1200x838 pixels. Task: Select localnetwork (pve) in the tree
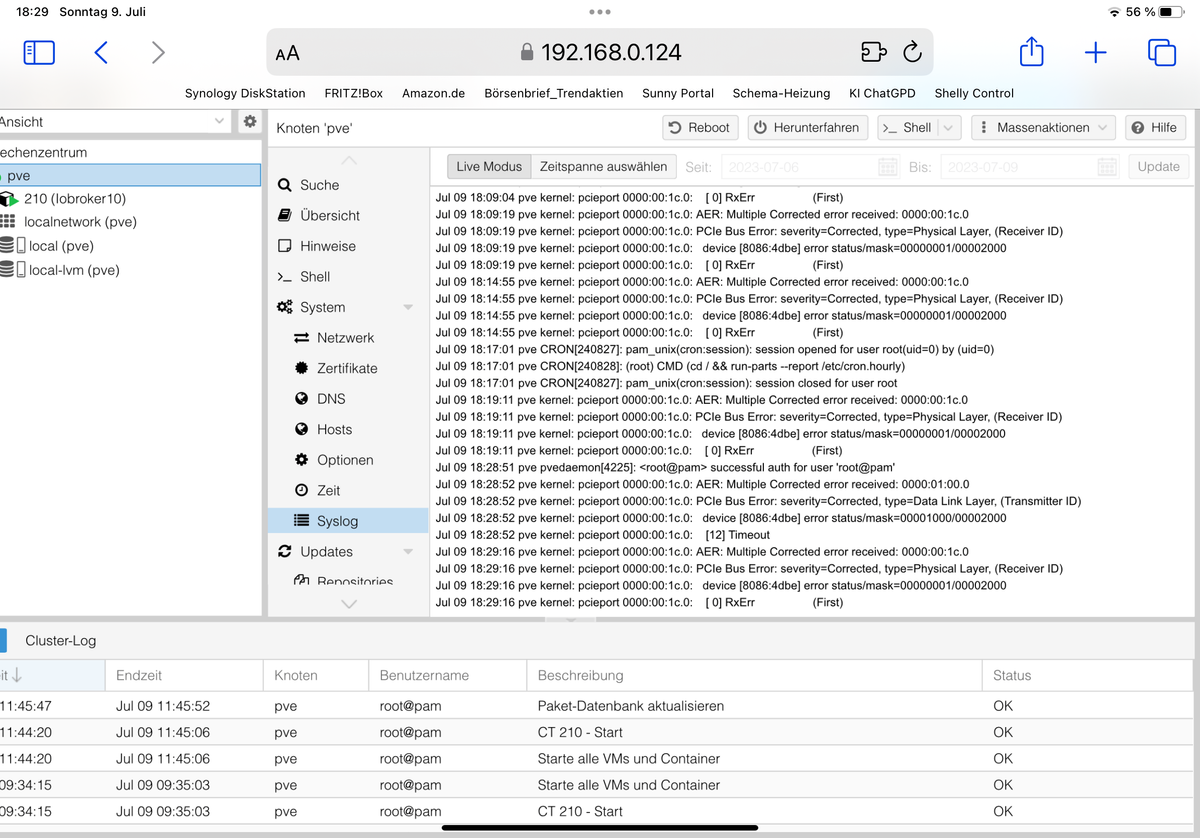click(x=130, y=222)
